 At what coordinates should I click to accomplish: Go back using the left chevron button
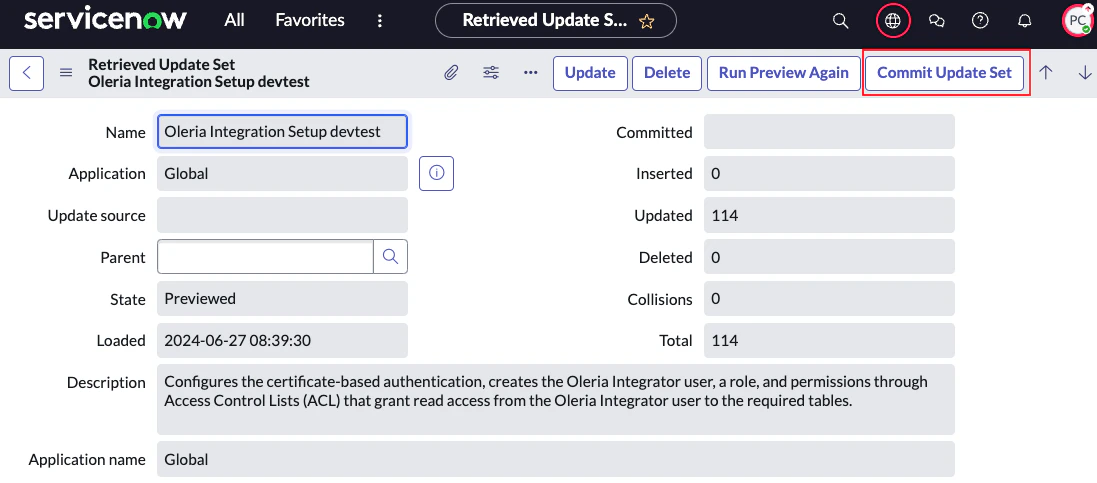tap(27, 73)
